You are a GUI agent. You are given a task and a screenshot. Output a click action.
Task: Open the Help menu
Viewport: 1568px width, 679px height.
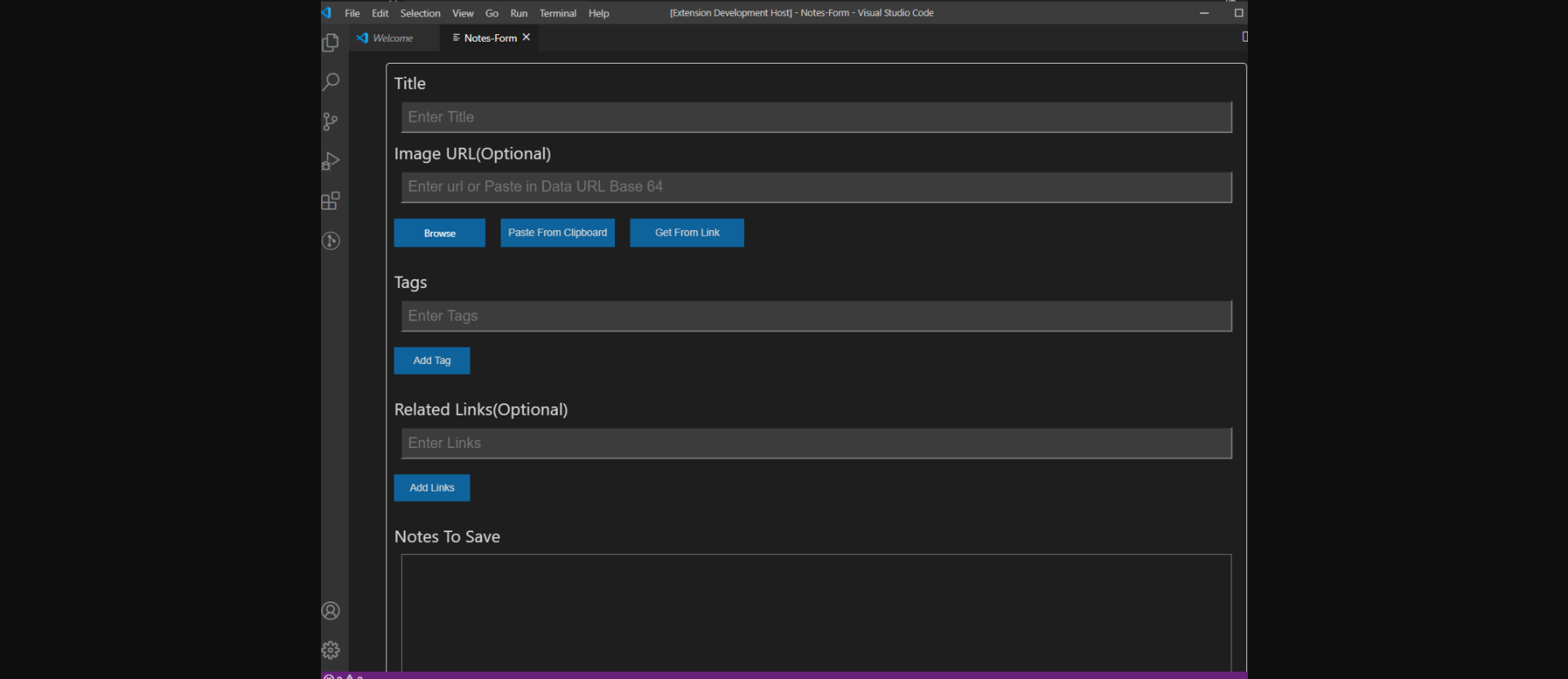click(599, 13)
